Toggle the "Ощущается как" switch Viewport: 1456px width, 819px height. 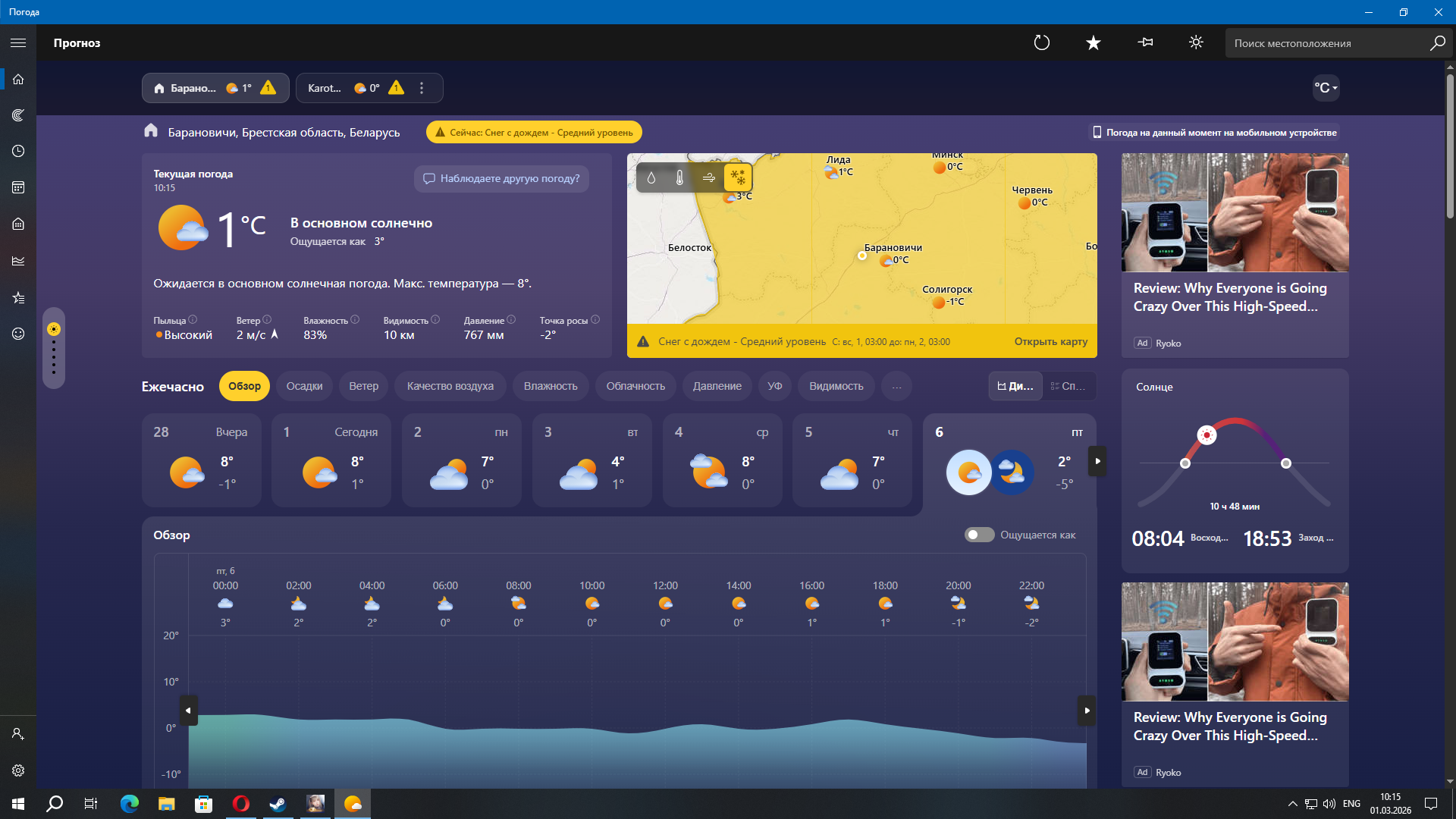pyautogui.click(x=979, y=535)
